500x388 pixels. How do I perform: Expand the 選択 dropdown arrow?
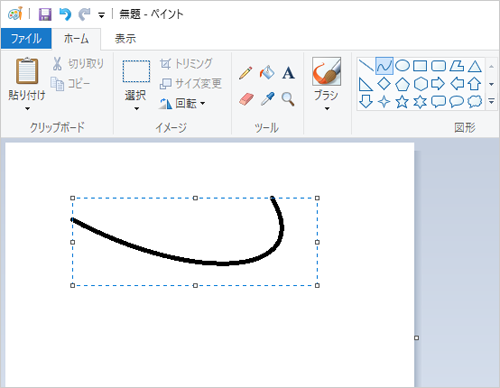tap(136, 109)
